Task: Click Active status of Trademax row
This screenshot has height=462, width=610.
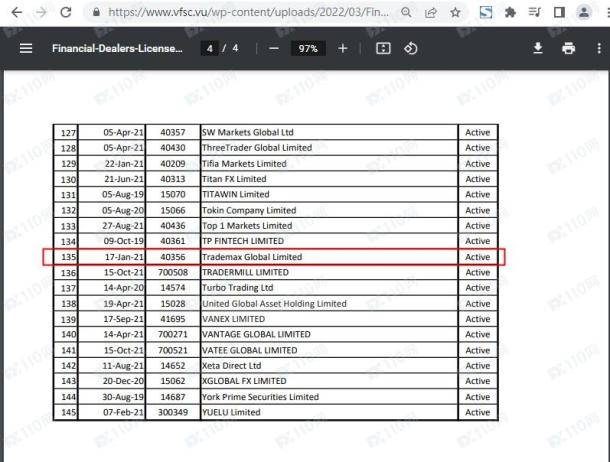Action: (478, 257)
